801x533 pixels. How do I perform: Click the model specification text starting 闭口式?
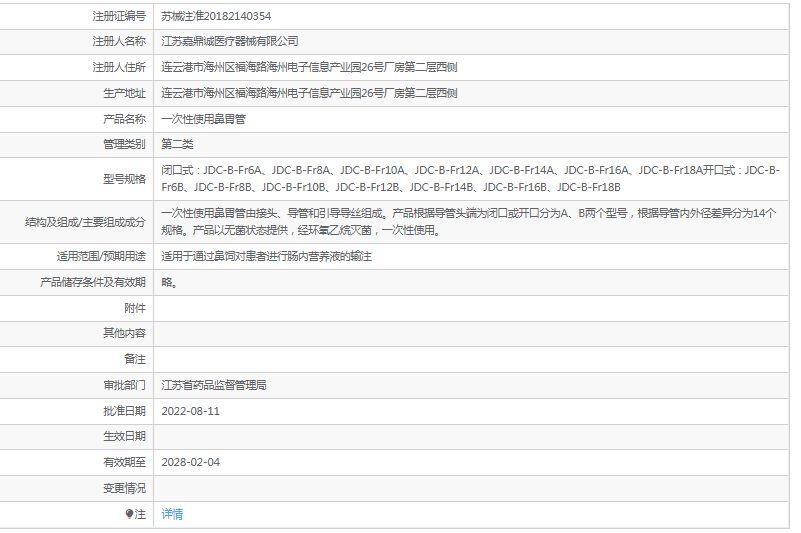point(470,179)
